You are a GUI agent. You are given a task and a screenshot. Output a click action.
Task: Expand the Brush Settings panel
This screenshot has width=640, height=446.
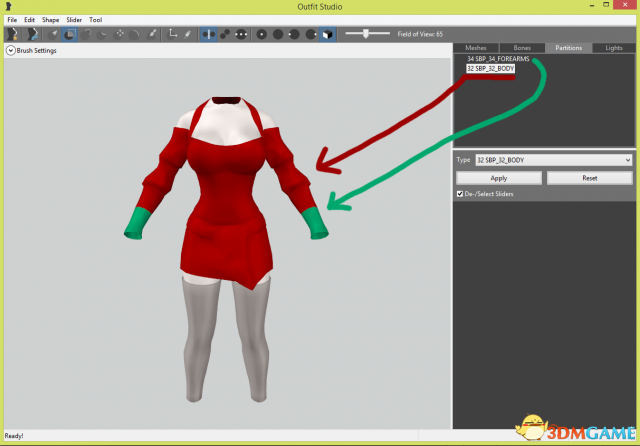(11, 50)
